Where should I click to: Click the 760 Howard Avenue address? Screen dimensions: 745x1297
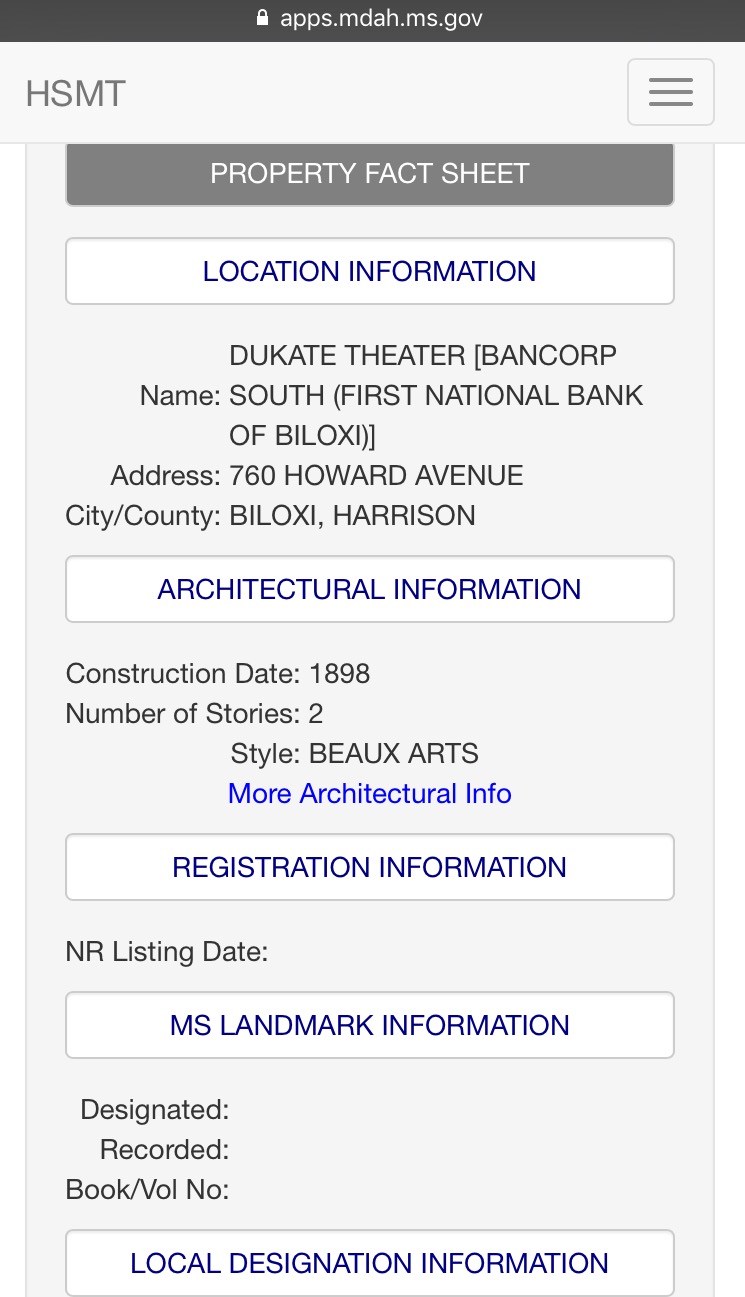tap(376, 475)
